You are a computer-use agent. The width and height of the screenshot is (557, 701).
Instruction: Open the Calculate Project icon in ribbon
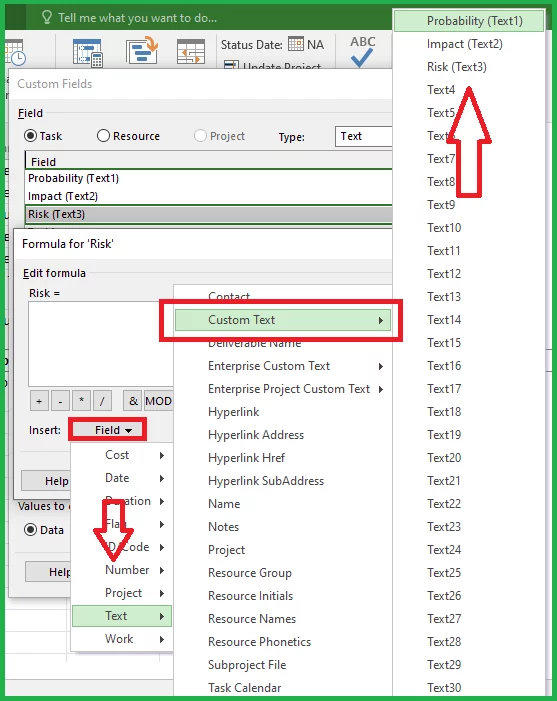coord(88,53)
